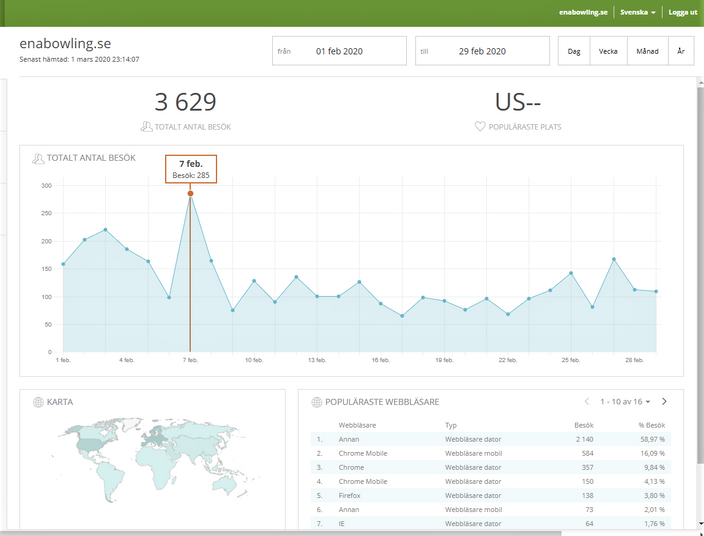Click Logga ut
Screen dimensions: 704x536
coord(682,13)
